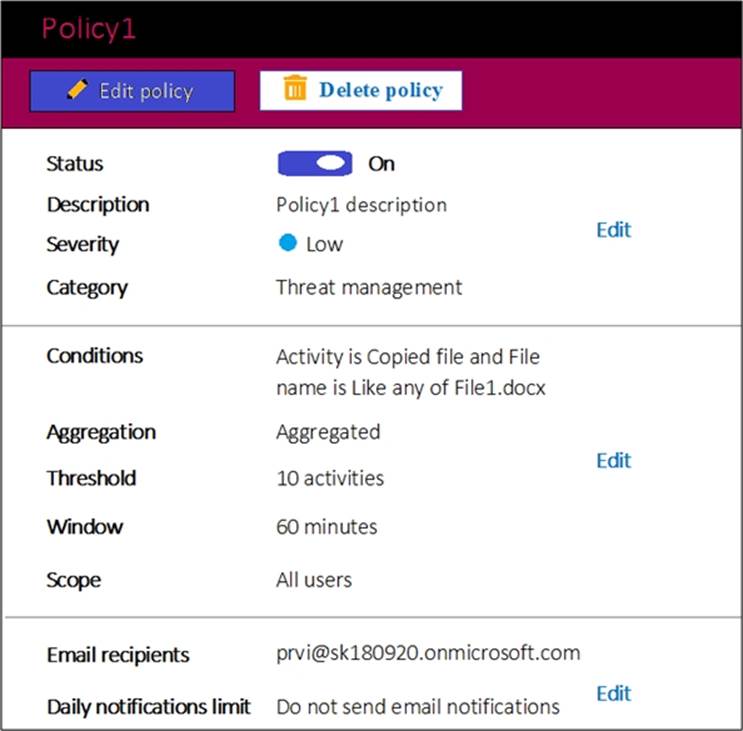The image size is (743, 731).
Task: Click the Threat management category value
Action: tap(369, 287)
